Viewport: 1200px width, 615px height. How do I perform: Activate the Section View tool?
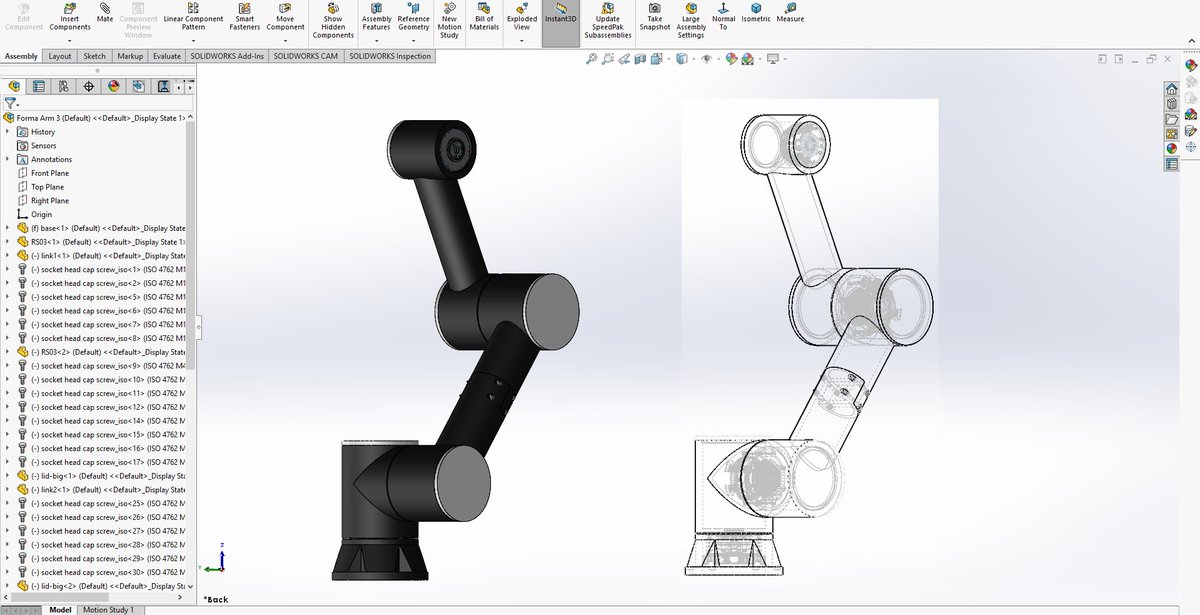(x=639, y=59)
